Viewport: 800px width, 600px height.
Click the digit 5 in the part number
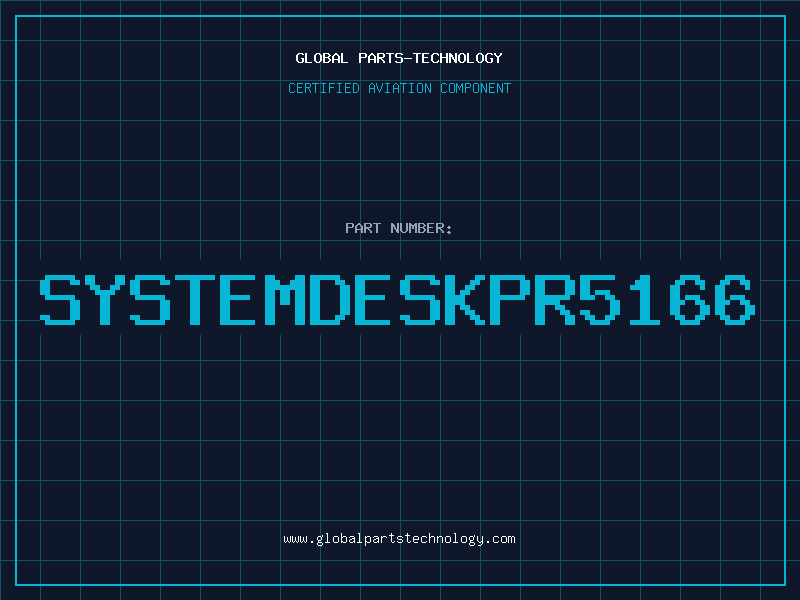click(600, 299)
